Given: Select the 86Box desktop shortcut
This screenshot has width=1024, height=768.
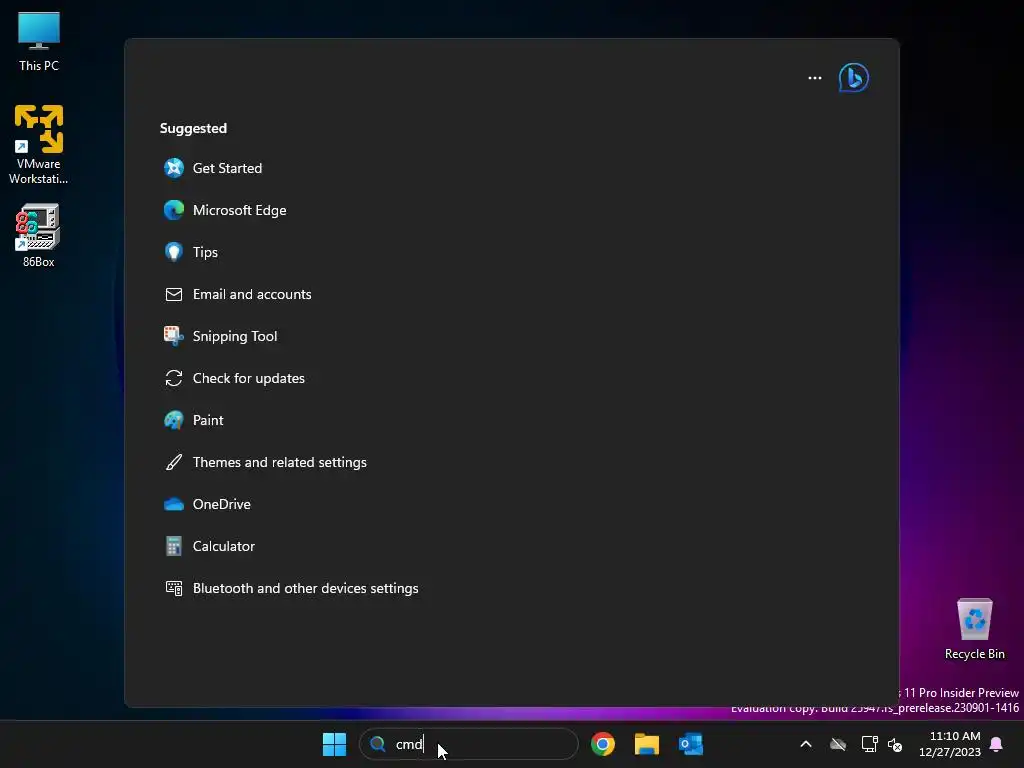Looking at the screenshot, I should click(39, 236).
